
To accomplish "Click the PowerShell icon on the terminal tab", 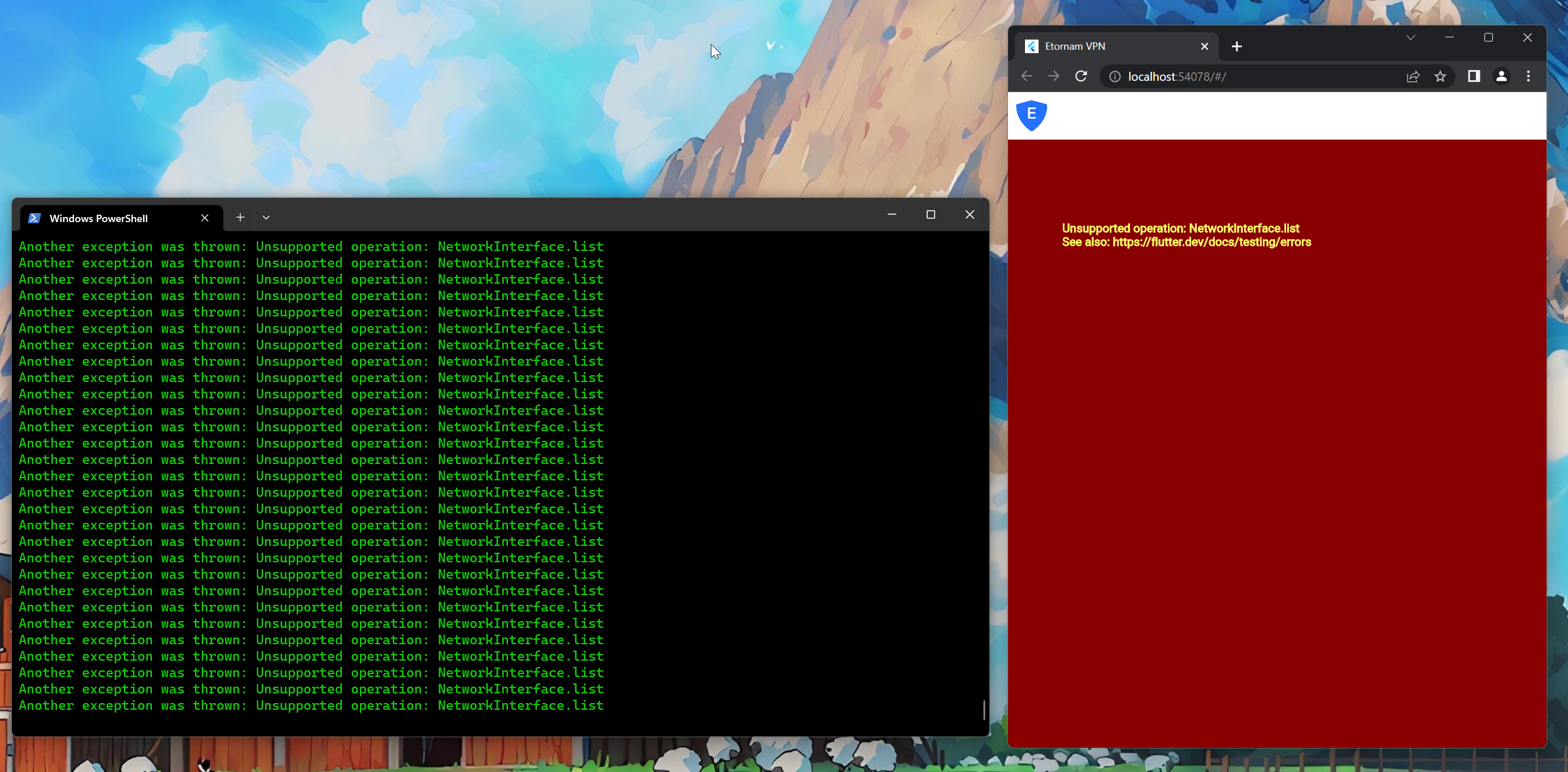I will coord(34,218).
